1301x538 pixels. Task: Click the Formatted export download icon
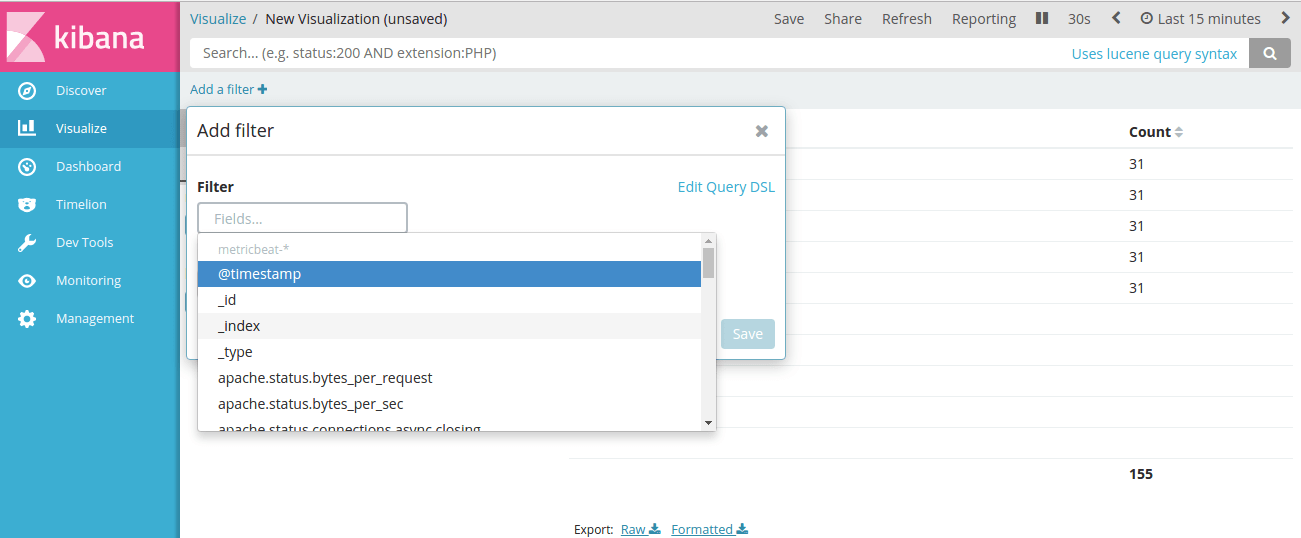pyautogui.click(x=742, y=529)
